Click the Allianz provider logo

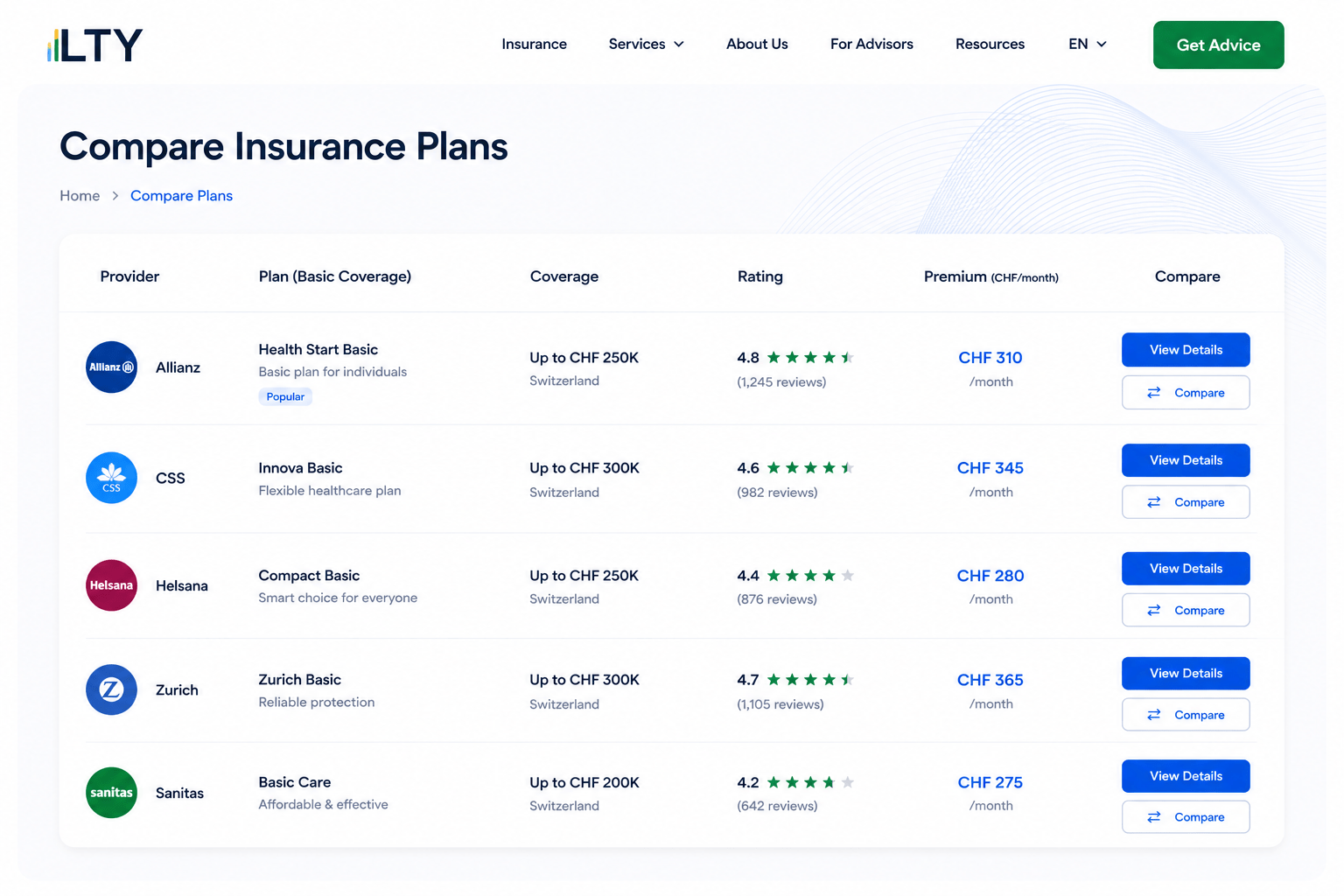111,367
